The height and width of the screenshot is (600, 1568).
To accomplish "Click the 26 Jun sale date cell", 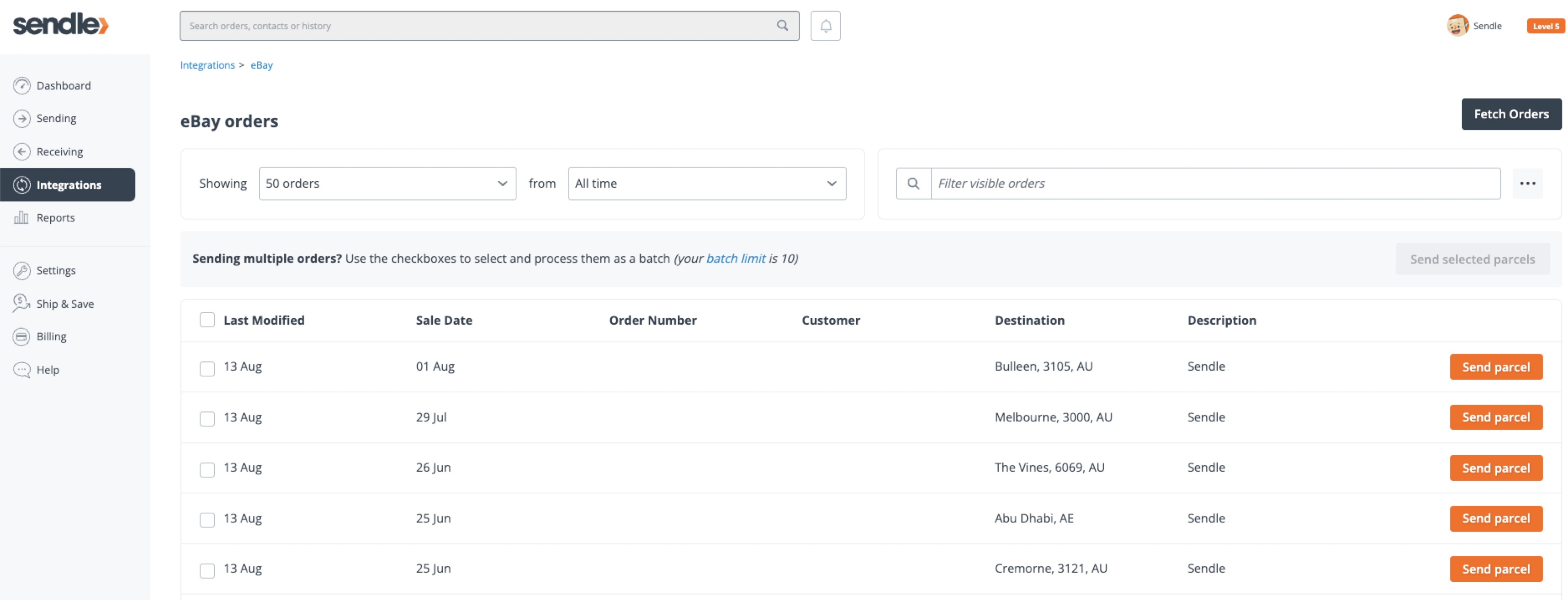I will (x=434, y=467).
